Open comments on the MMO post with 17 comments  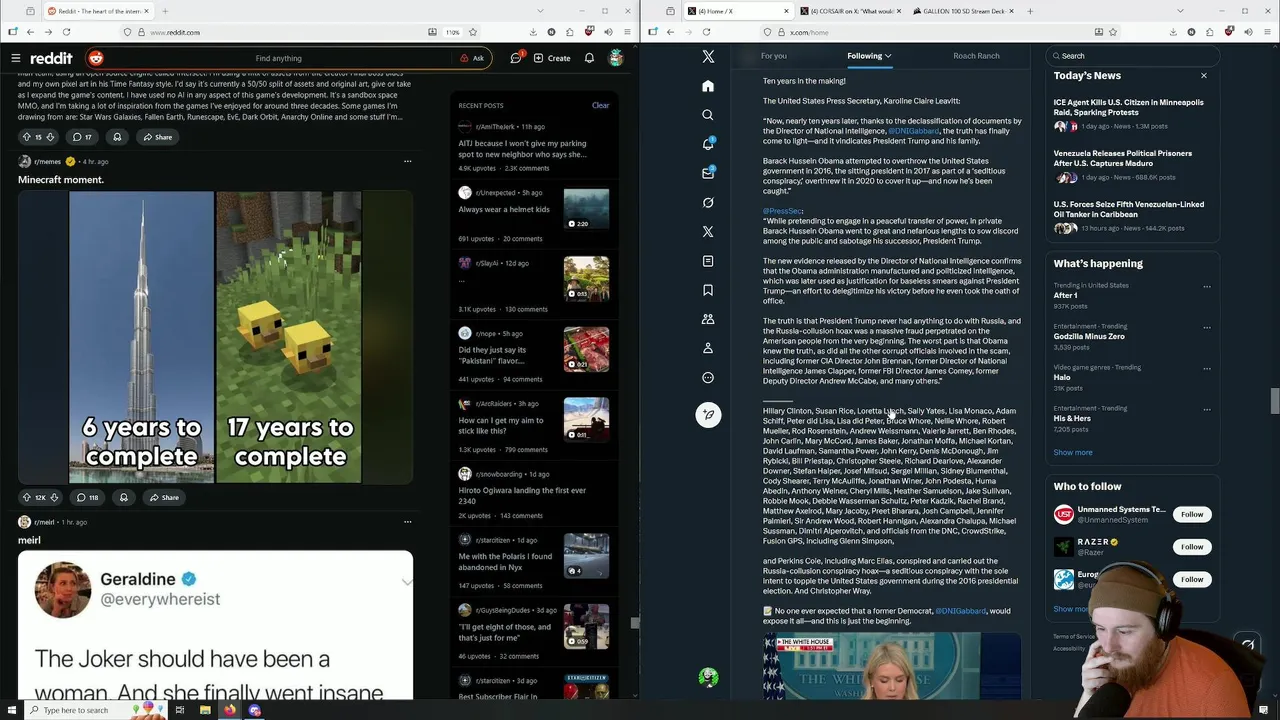(x=82, y=137)
